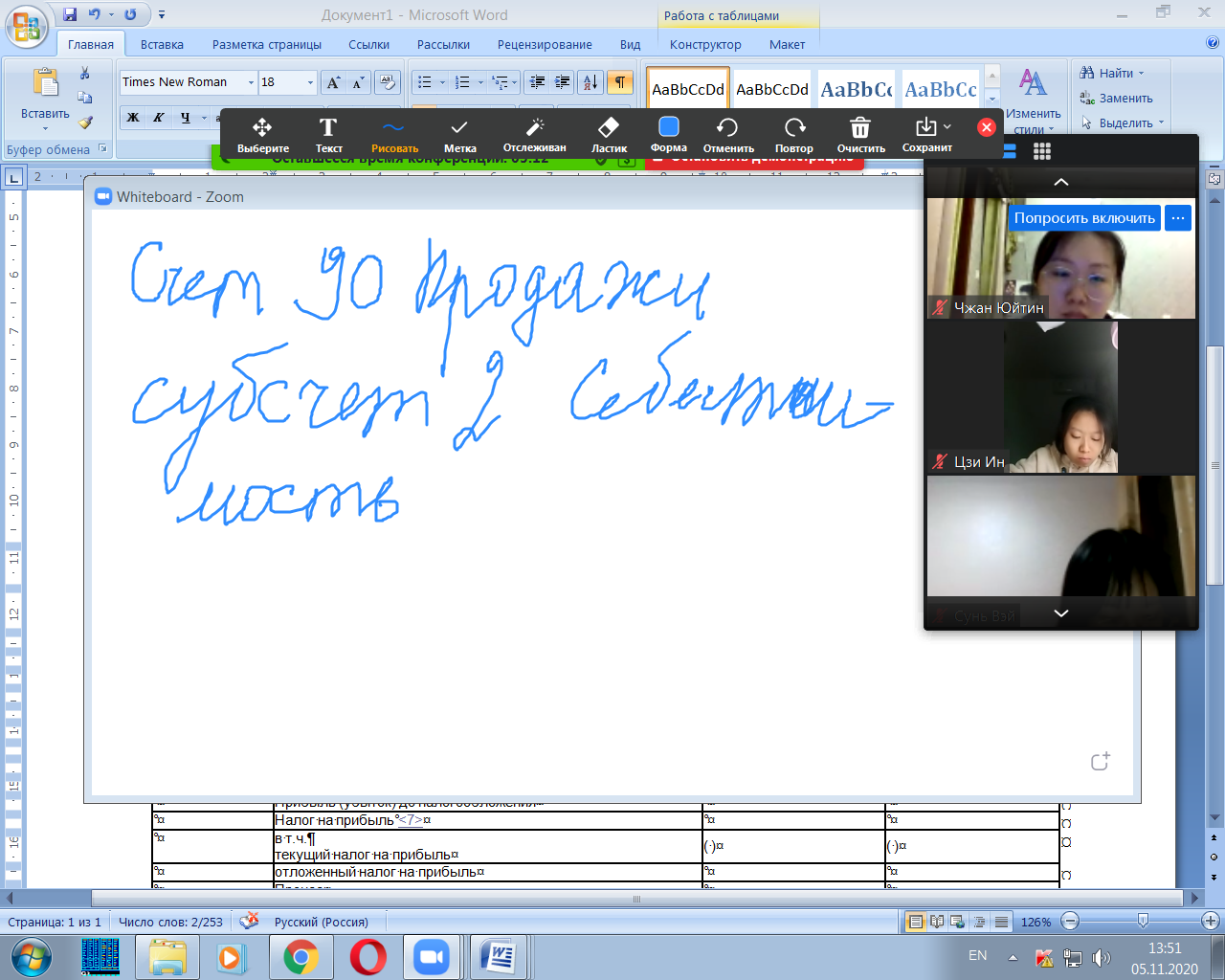
Task: Click the Clear (Очистить) trash icon
Action: pyautogui.click(x=860, y=134)
